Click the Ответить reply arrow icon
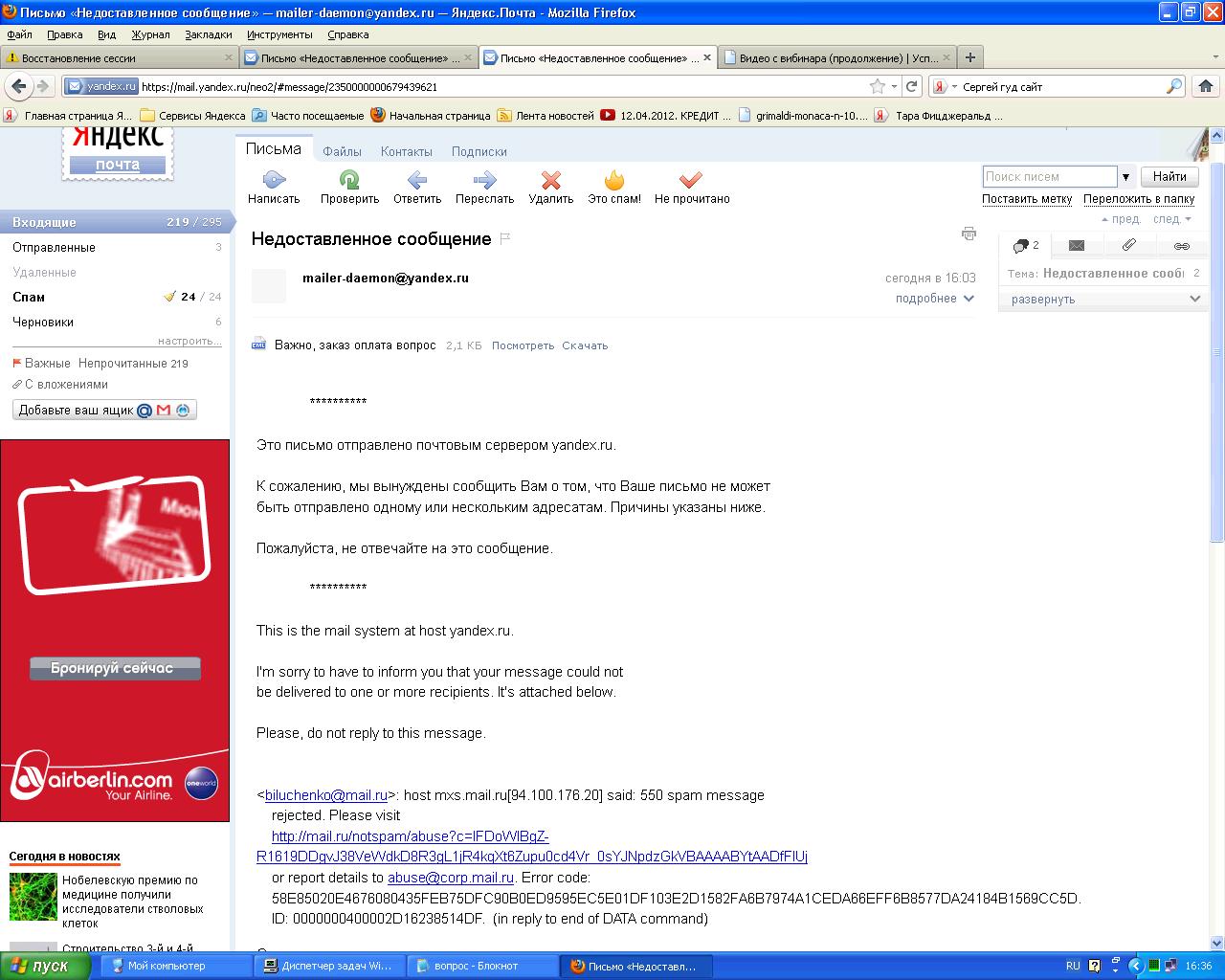This screenshot has width=1225, height=980. (417, 179)
